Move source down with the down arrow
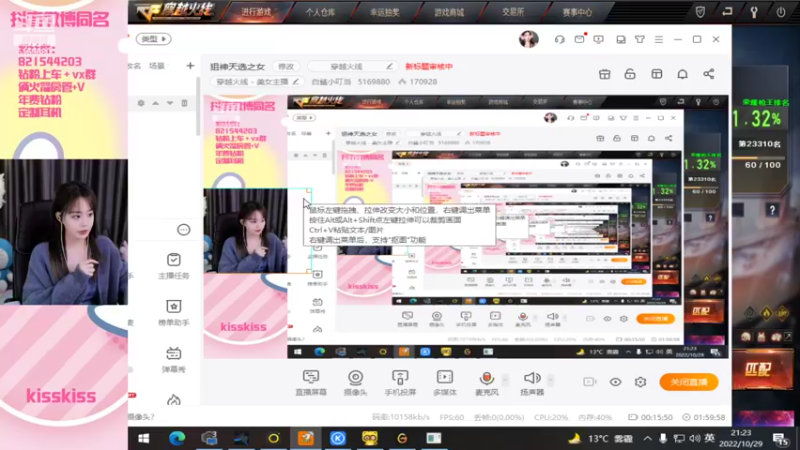800x450 pixels. click(170, 103)
